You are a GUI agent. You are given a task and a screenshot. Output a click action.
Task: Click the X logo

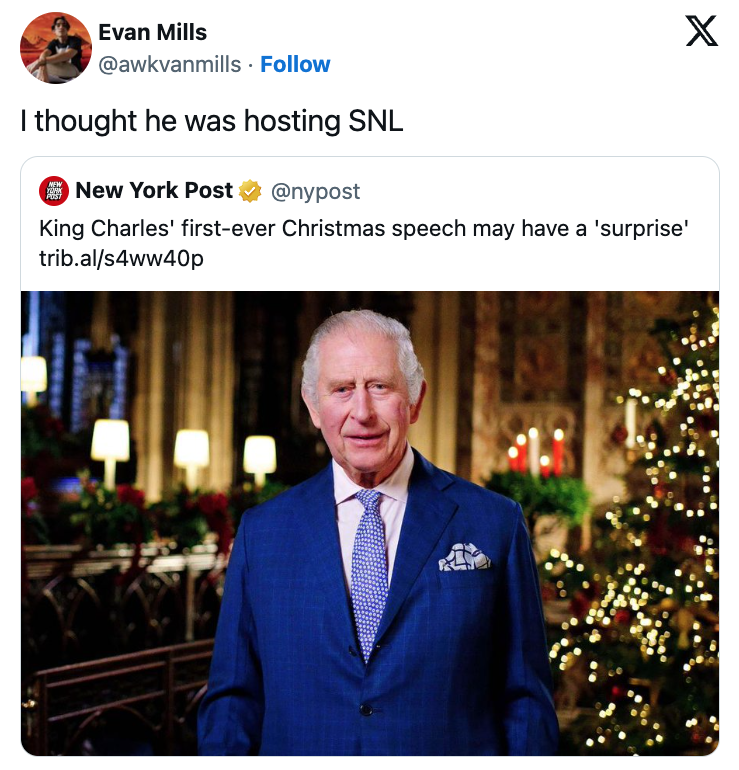click(702, 30)
